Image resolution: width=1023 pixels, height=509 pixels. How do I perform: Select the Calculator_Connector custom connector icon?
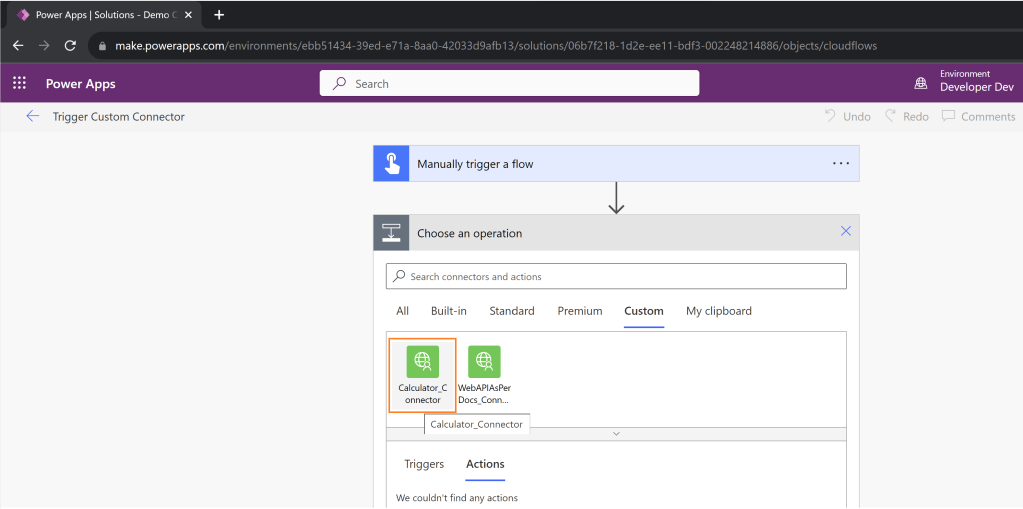pos(422,361)
